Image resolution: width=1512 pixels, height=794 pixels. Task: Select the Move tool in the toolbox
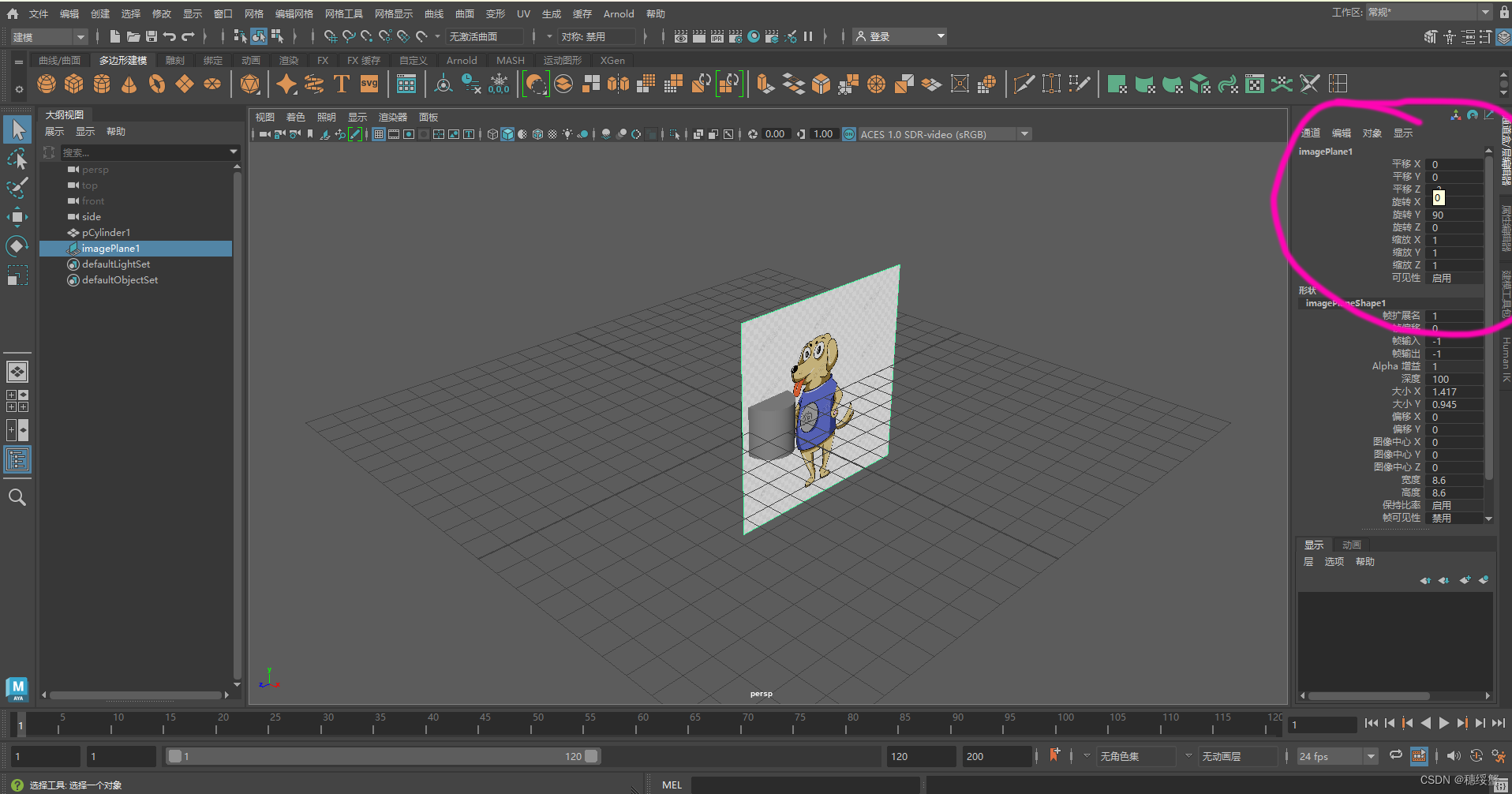[x=17, y=216]
